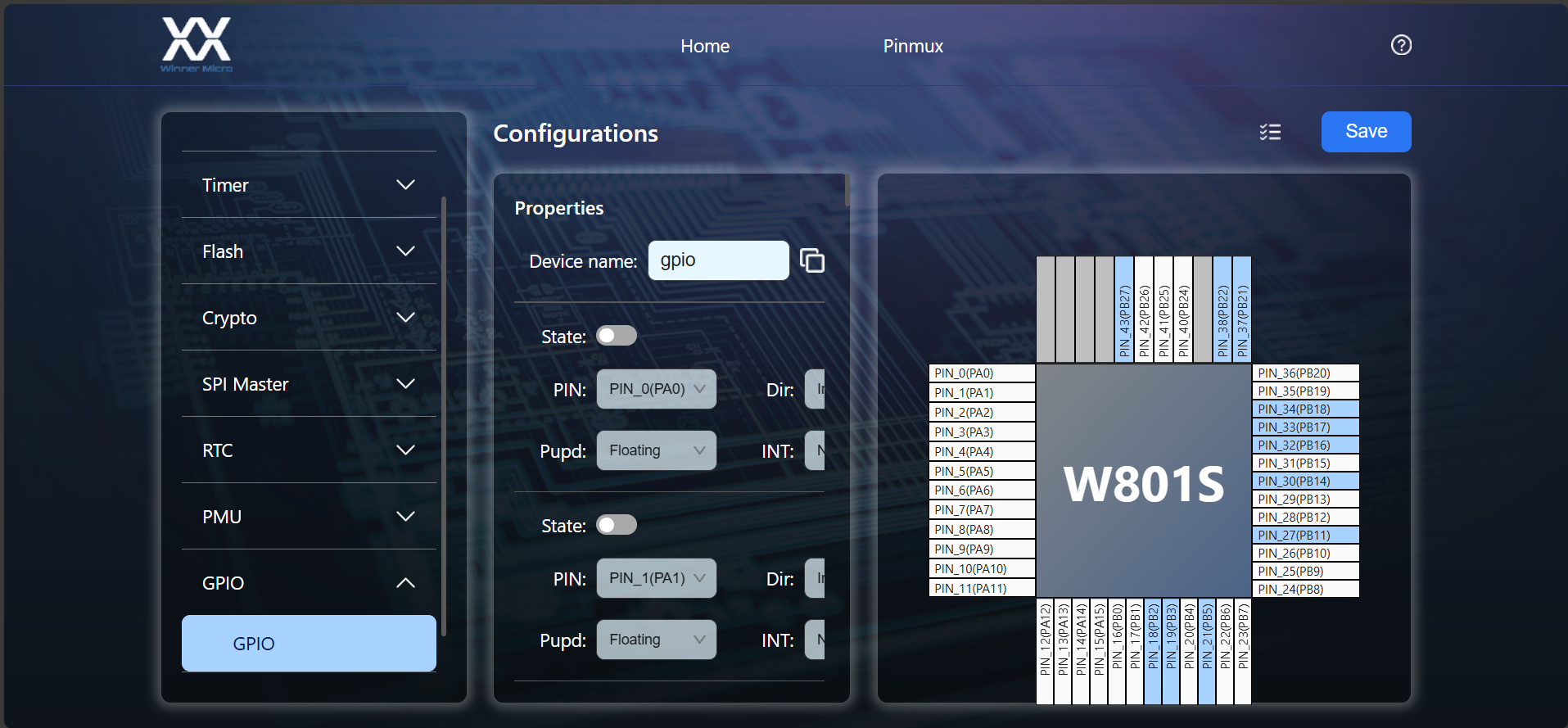Open Dir dropdown in PIN_1(PA1) entry

pos(816,578)
